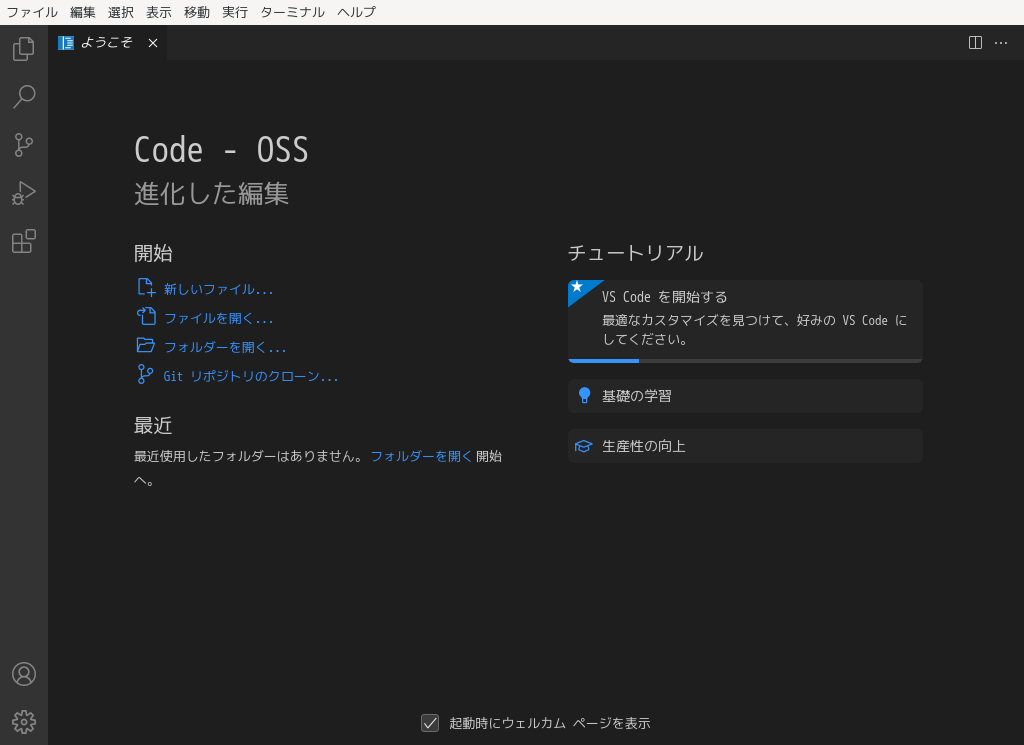Open the Manage gear icon
This screenshot has height=745, width=1024.
[24, 722]
